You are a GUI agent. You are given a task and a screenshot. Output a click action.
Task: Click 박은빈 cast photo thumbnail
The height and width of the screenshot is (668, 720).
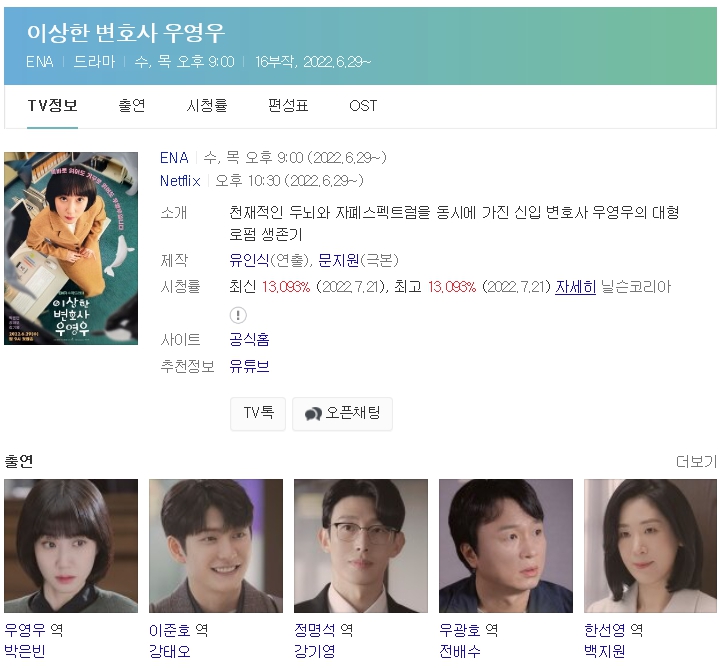[71, 546]
